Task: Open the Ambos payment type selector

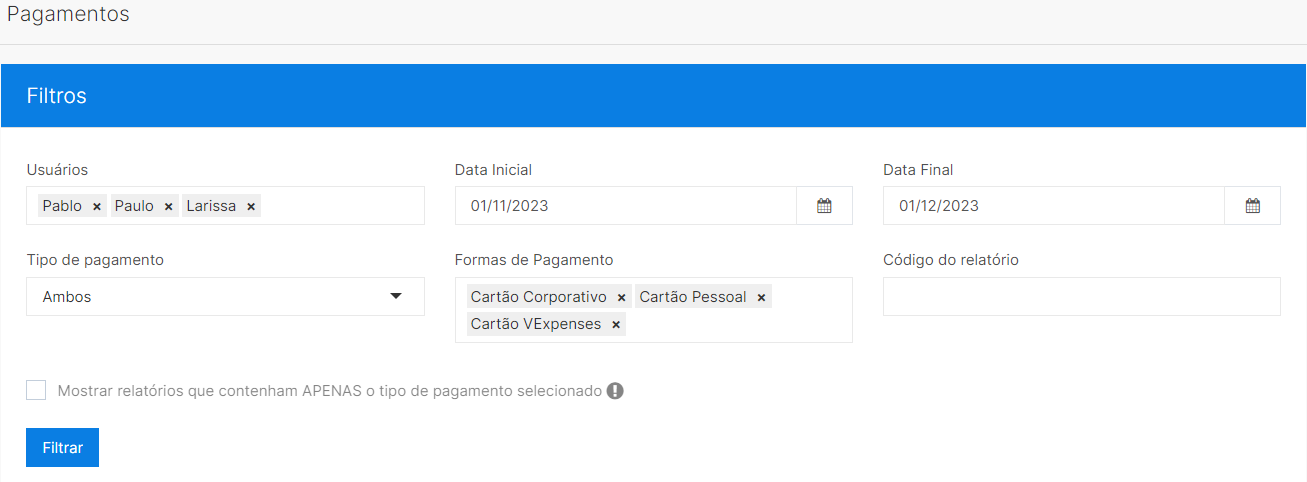Action: [225, 297]
